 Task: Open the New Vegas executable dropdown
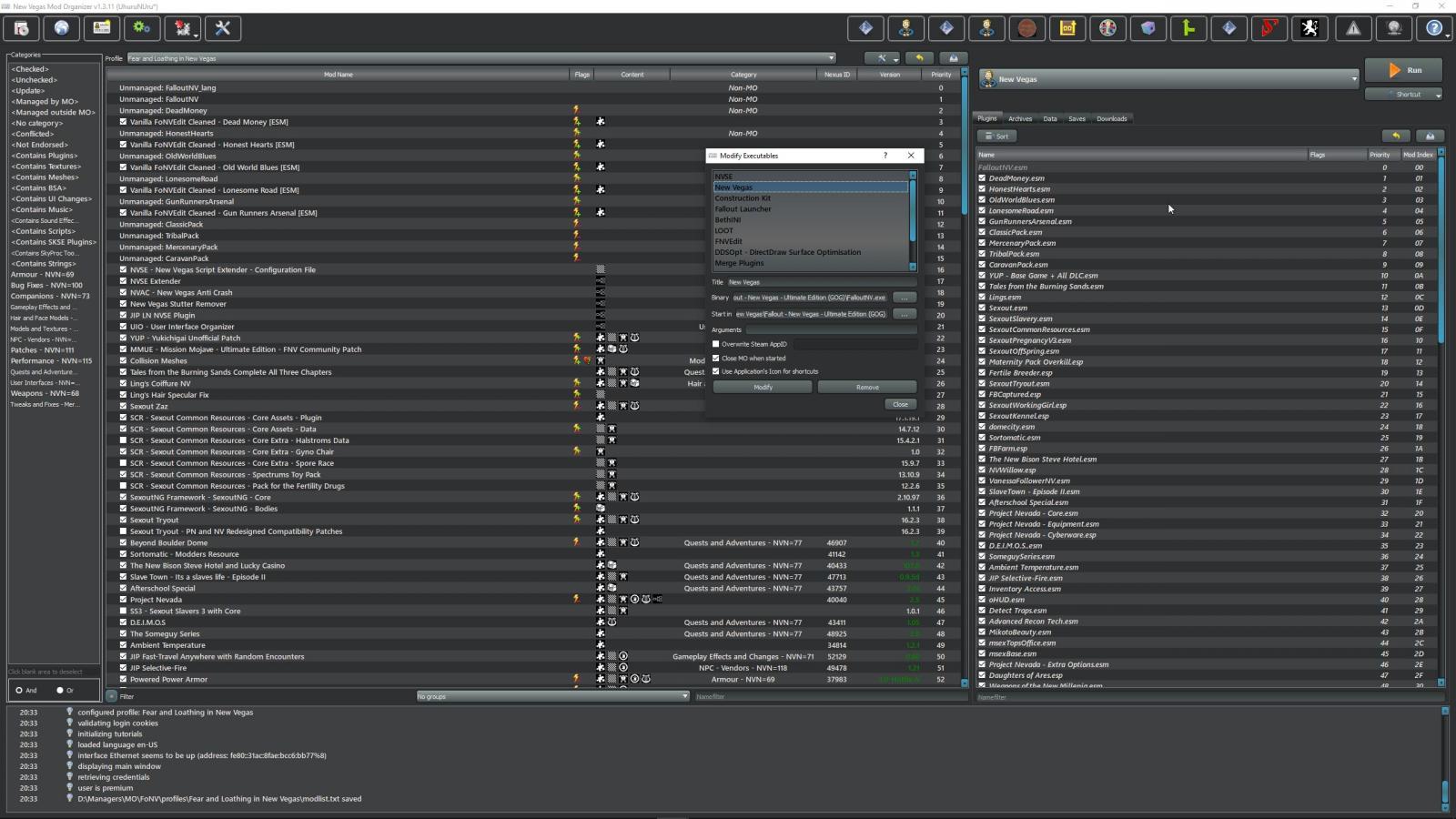pyautogui.click(x=1168, y=79)
